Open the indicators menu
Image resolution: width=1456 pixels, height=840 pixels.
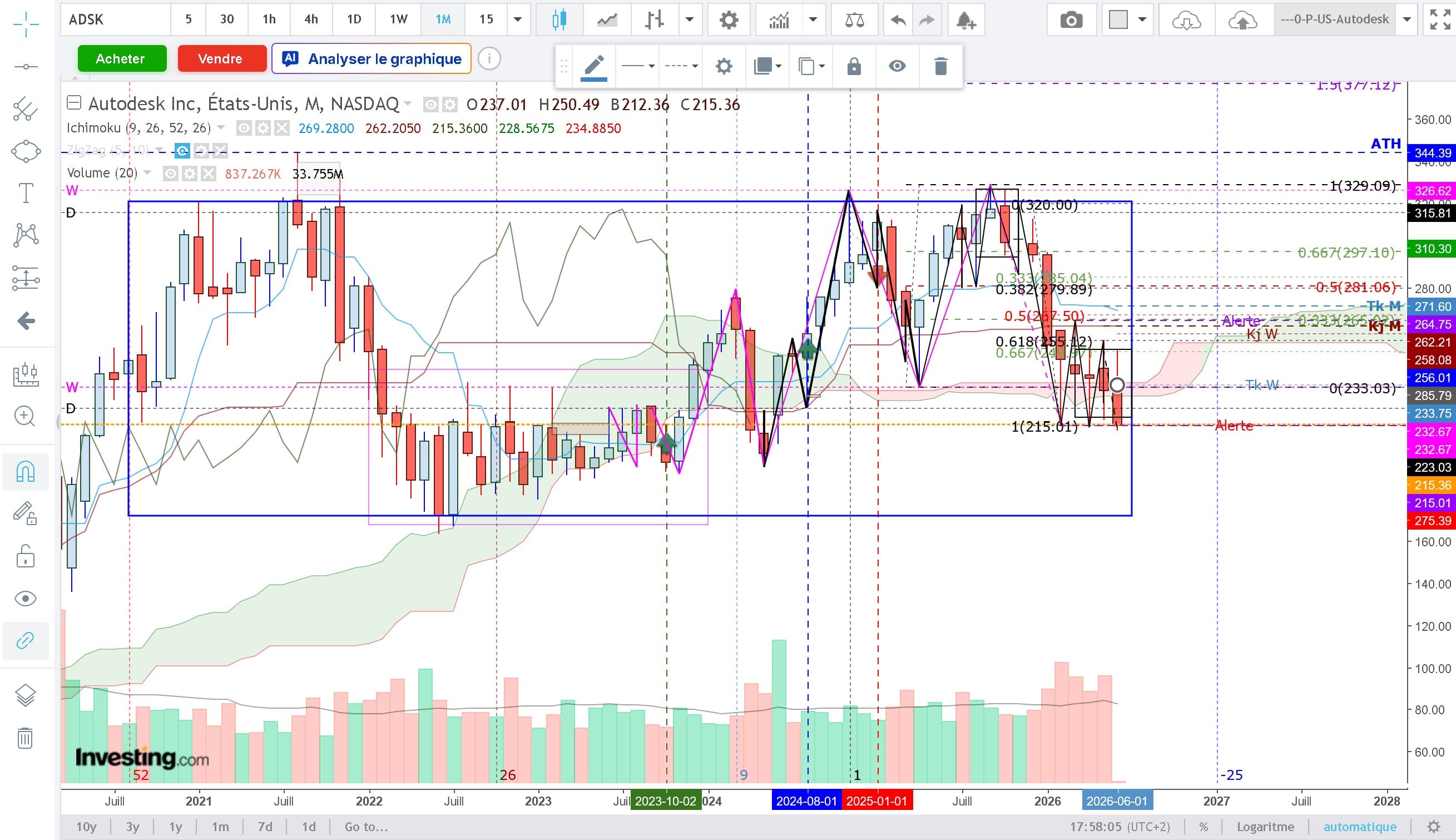pos(779,20)
